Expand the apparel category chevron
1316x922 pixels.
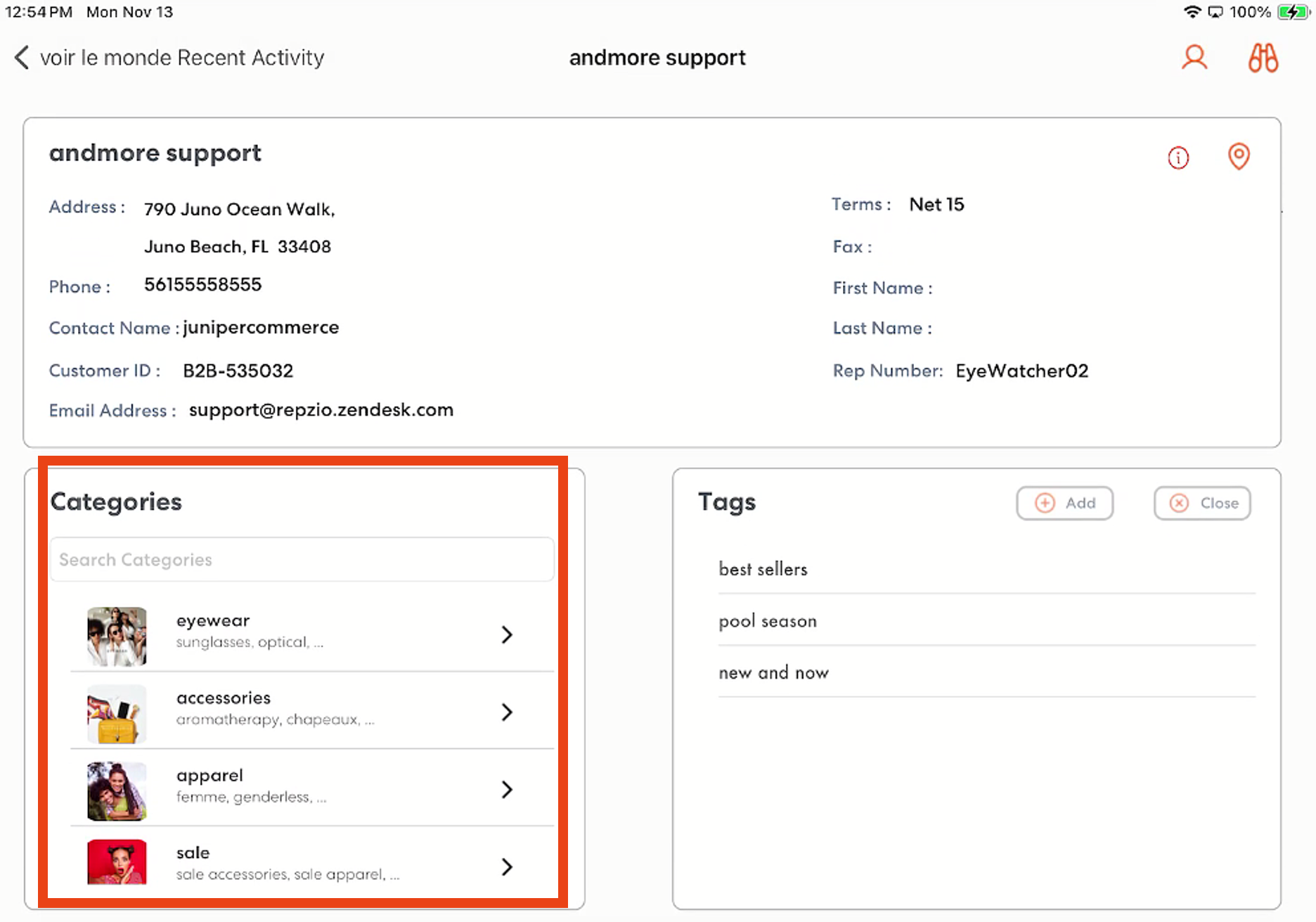click(507, 789)
